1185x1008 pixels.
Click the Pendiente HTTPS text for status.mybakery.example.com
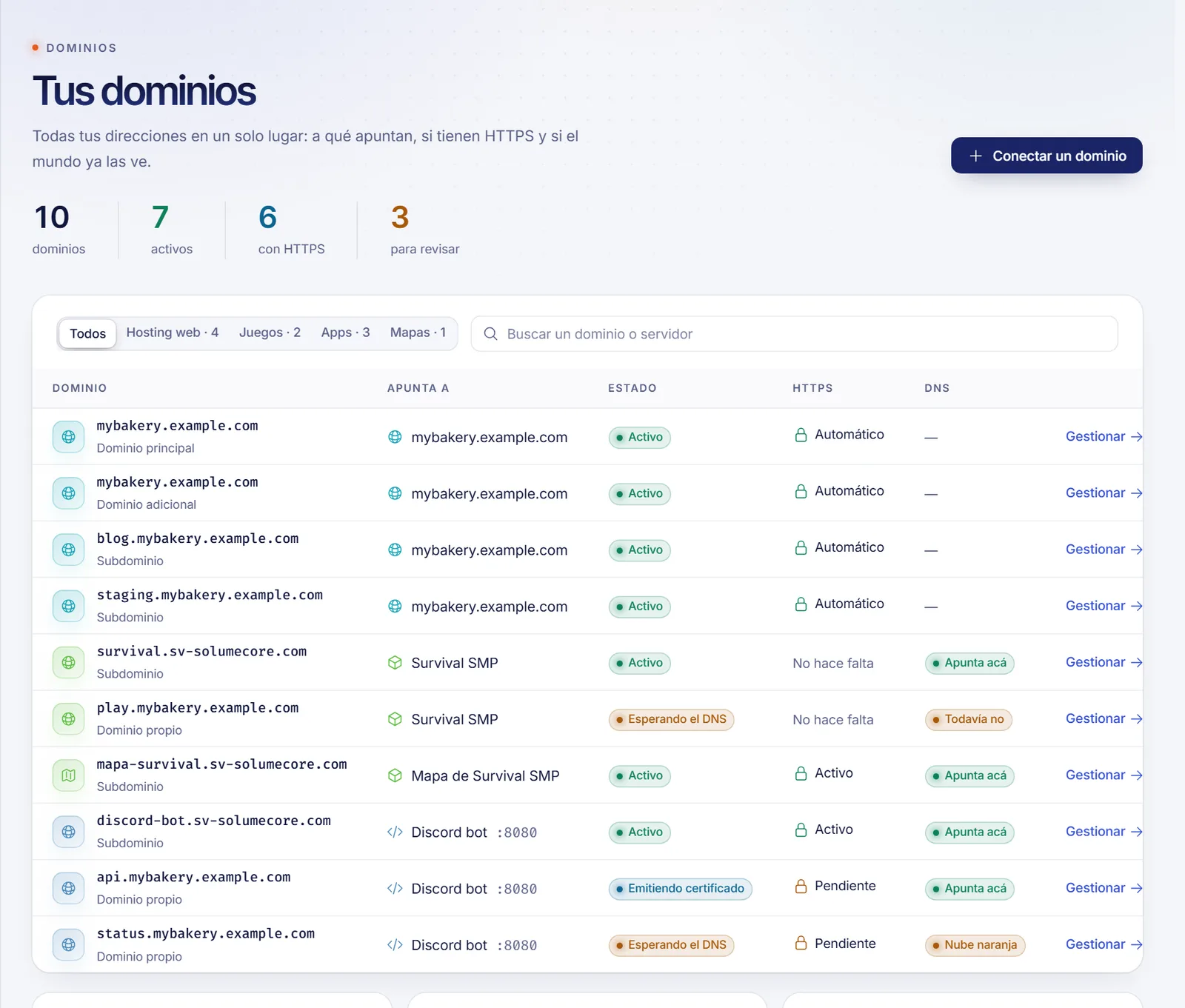click(x=845, y=944)
